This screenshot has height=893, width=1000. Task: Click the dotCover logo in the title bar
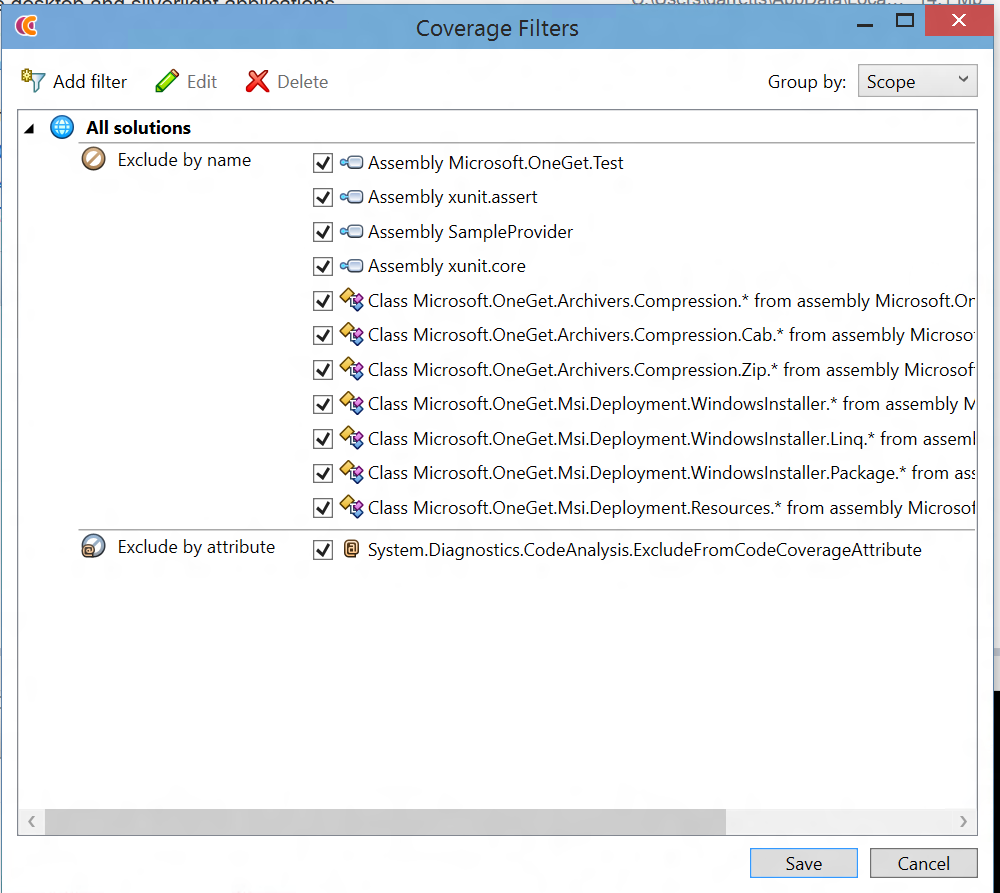(x=26, y=26)
